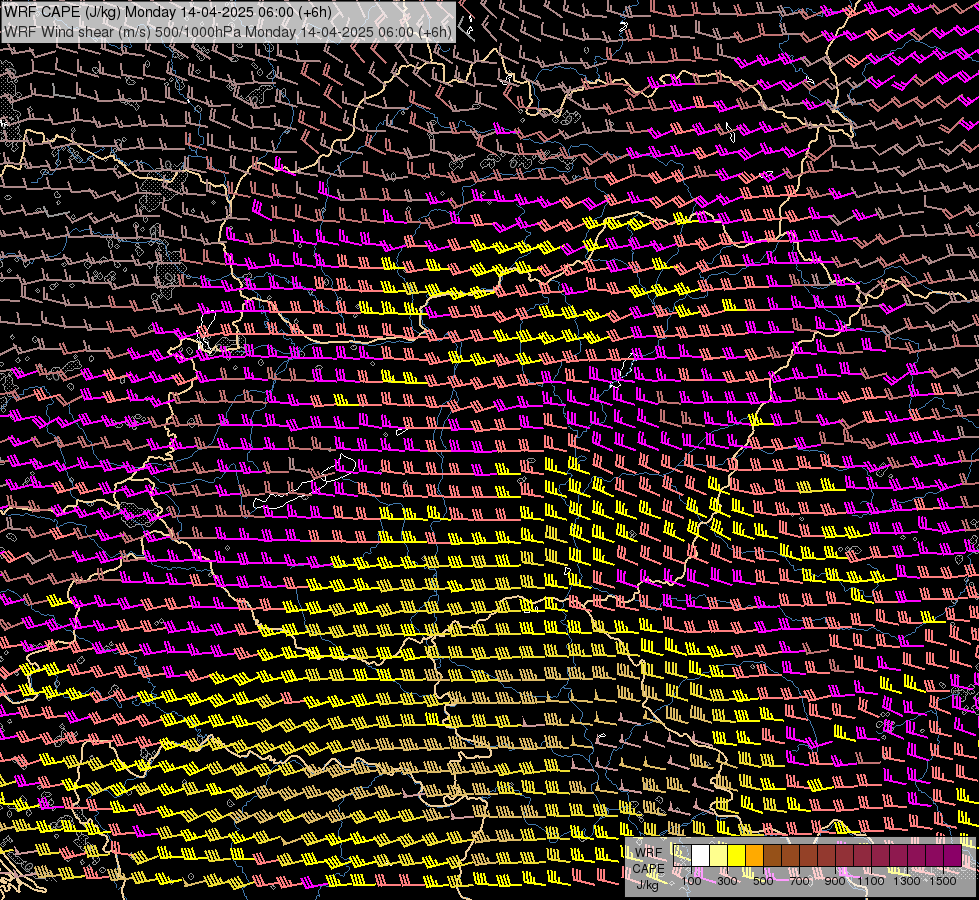Click the 100 legend value label

(691, 881)
